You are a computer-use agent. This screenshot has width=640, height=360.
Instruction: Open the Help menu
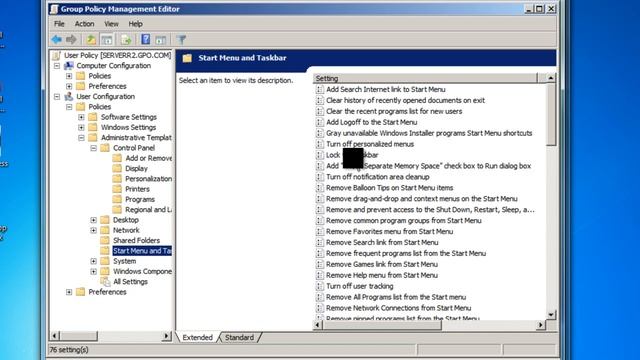click(x=136, y=24)
